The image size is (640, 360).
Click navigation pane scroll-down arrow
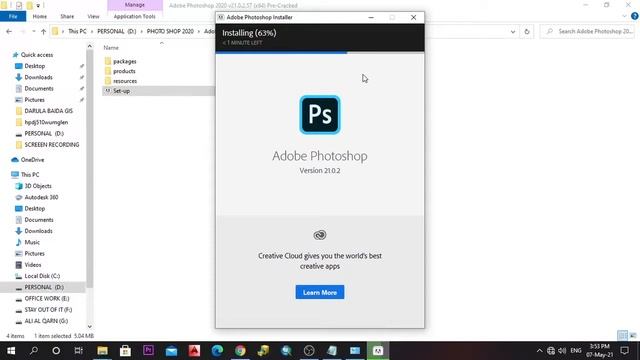(x=90, y=327)
